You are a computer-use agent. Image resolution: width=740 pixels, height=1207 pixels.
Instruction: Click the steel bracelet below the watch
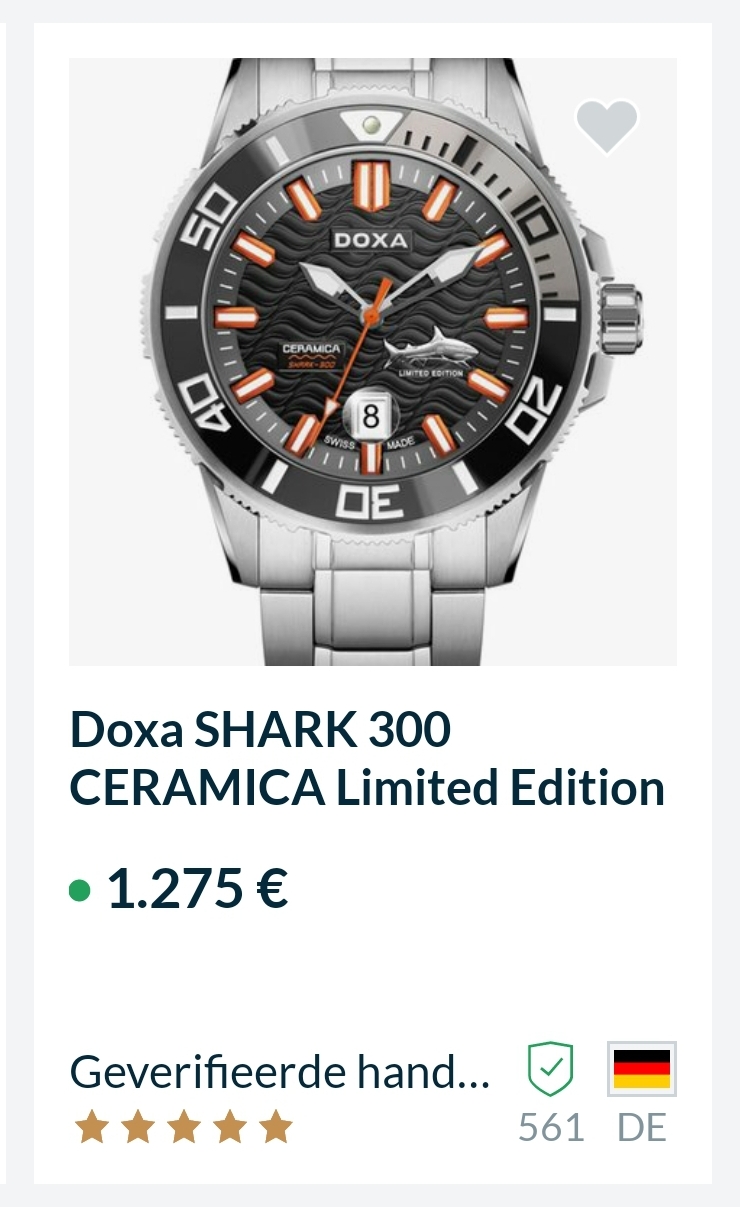tap(372, 610)
